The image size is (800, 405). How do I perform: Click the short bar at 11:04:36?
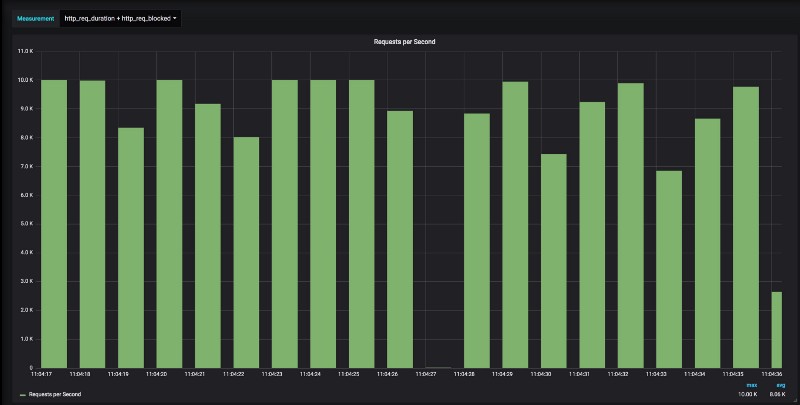777,330
